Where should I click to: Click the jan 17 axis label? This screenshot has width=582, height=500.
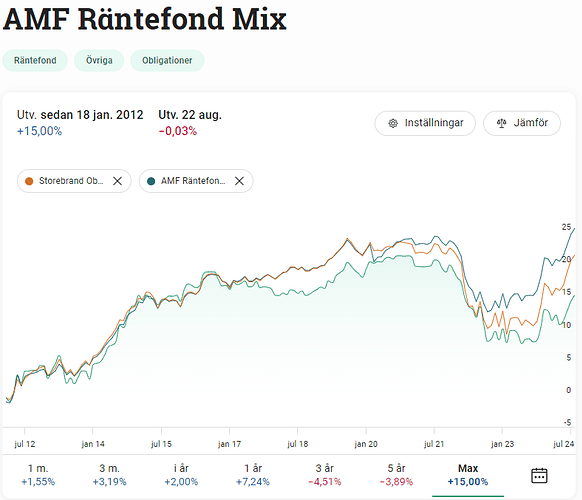click(229, 444)
